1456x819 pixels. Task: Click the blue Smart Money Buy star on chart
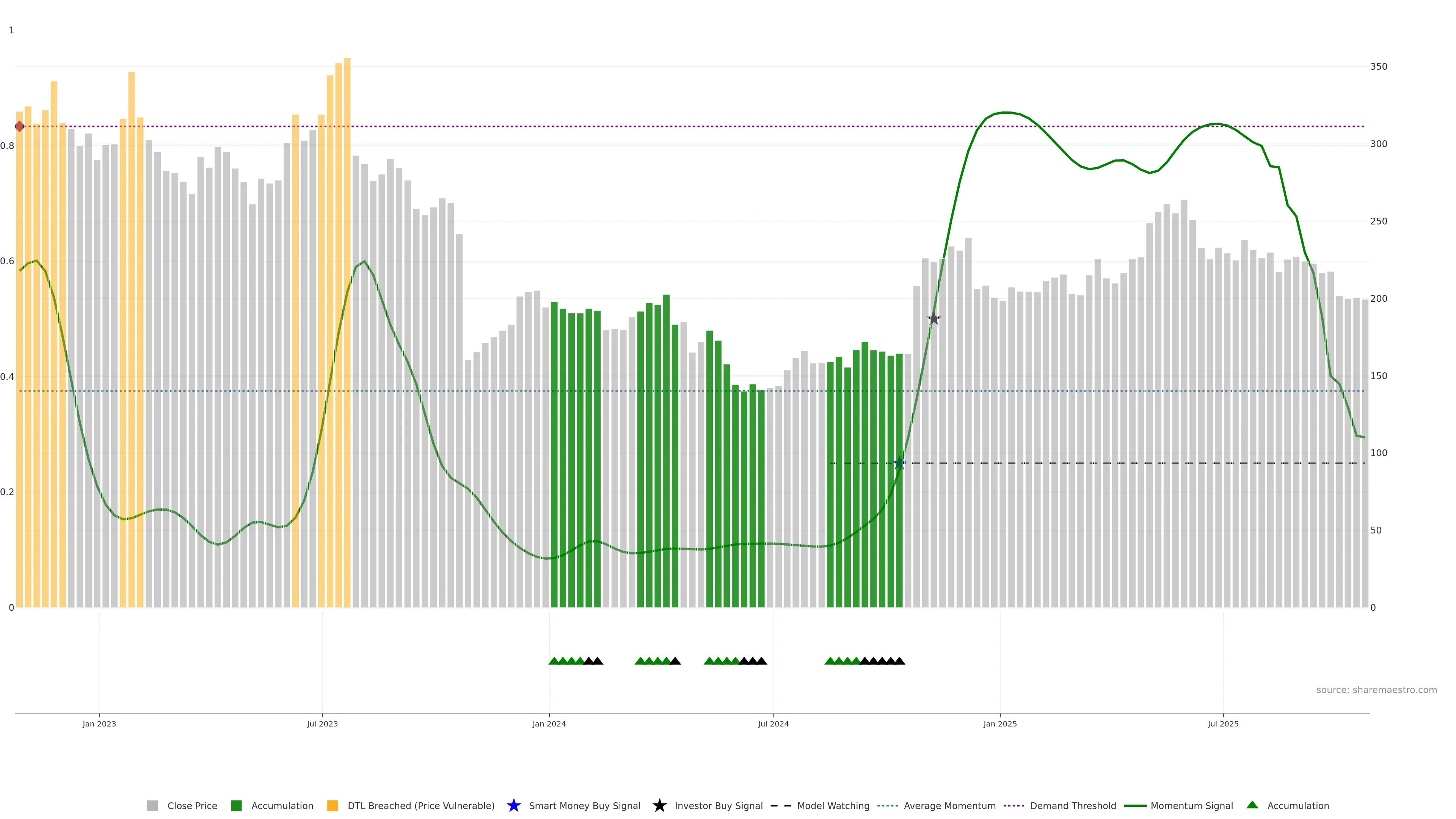[x=899, y=463]
